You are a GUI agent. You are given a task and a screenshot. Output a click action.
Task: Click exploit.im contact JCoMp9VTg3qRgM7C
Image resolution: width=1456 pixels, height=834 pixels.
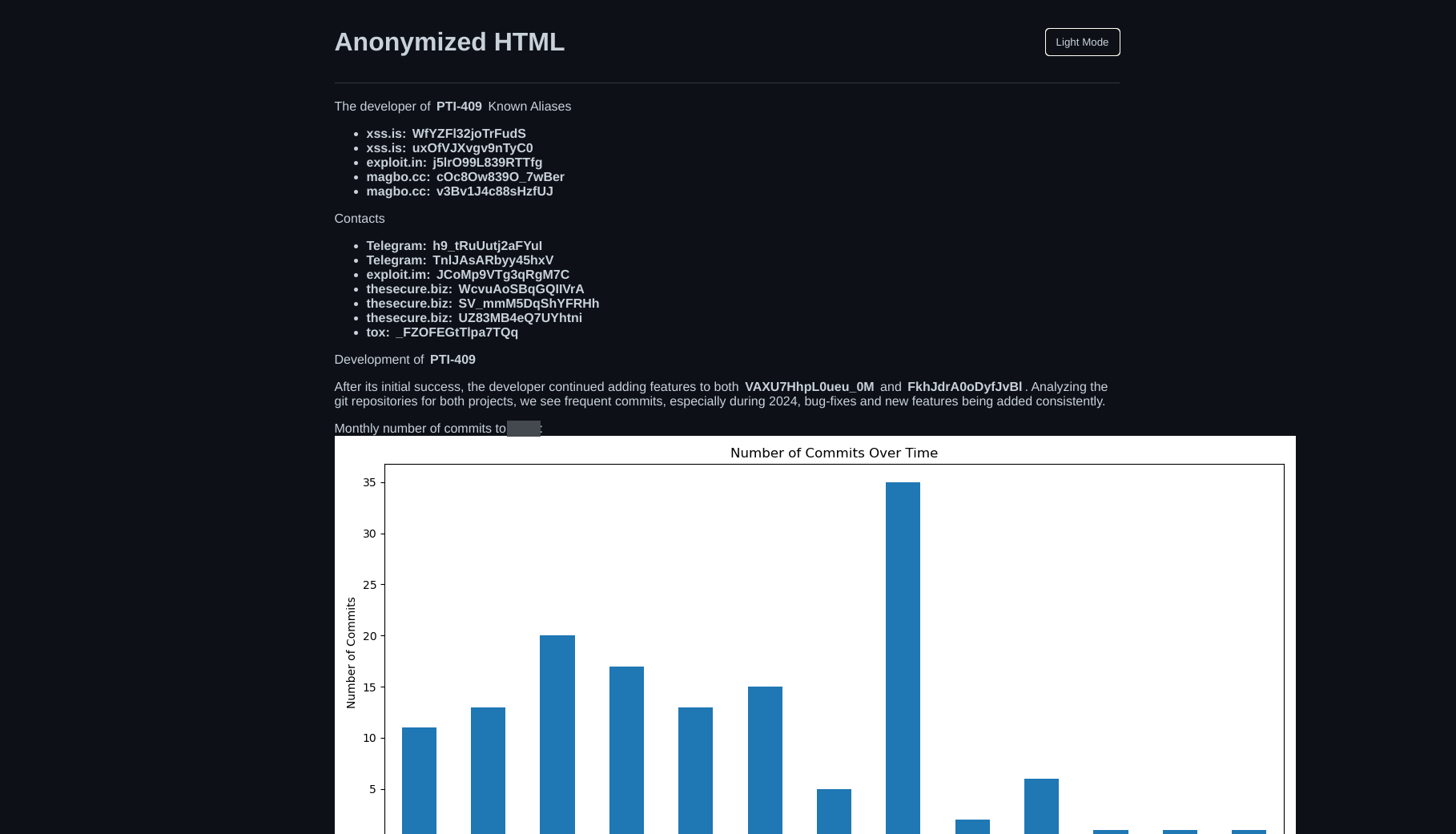502,275
